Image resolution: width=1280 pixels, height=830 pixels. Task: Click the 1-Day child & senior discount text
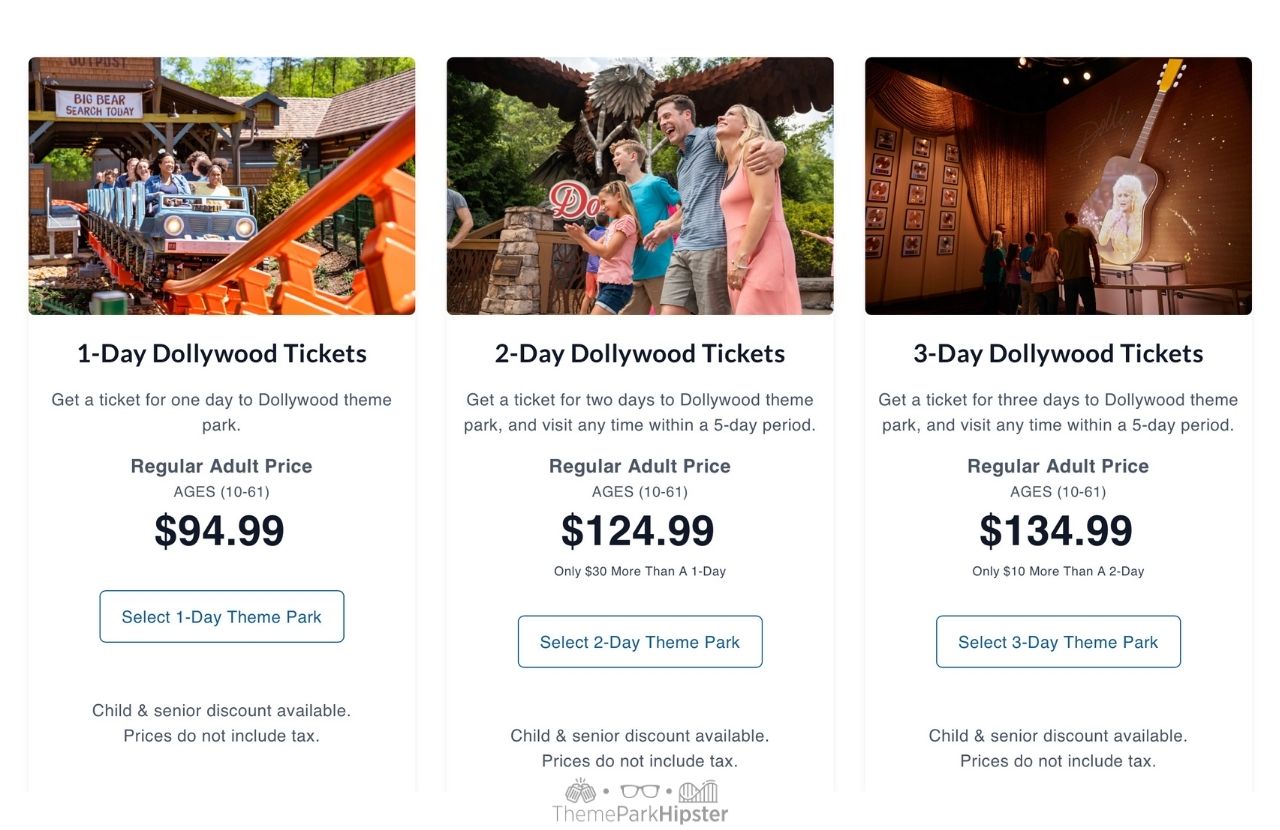[x=221, y=711]
